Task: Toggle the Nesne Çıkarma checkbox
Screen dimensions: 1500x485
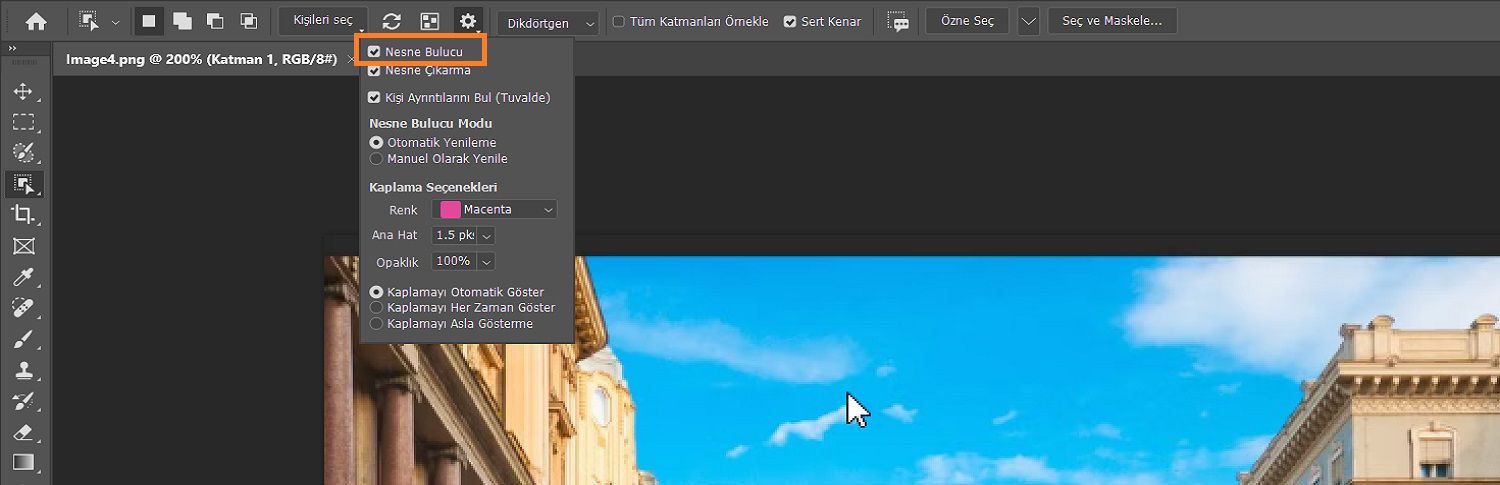Action: click(374, 70)
